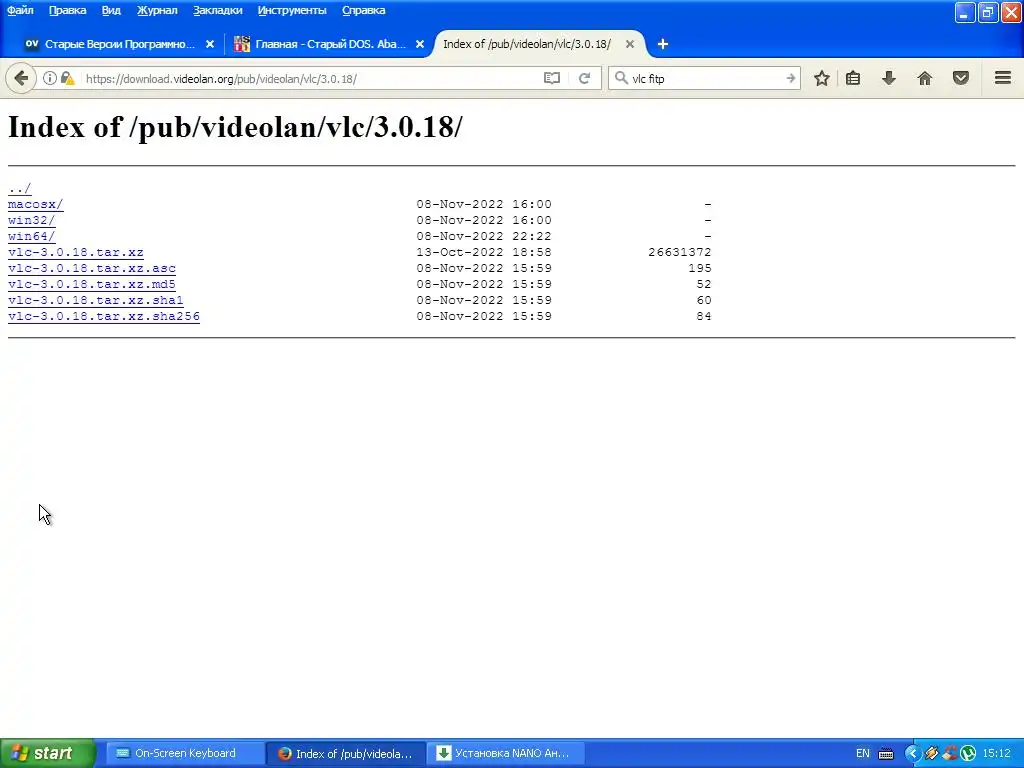Click the magnifier icon in search box
Screen dimensions: 1024x768
click(621, 78)
